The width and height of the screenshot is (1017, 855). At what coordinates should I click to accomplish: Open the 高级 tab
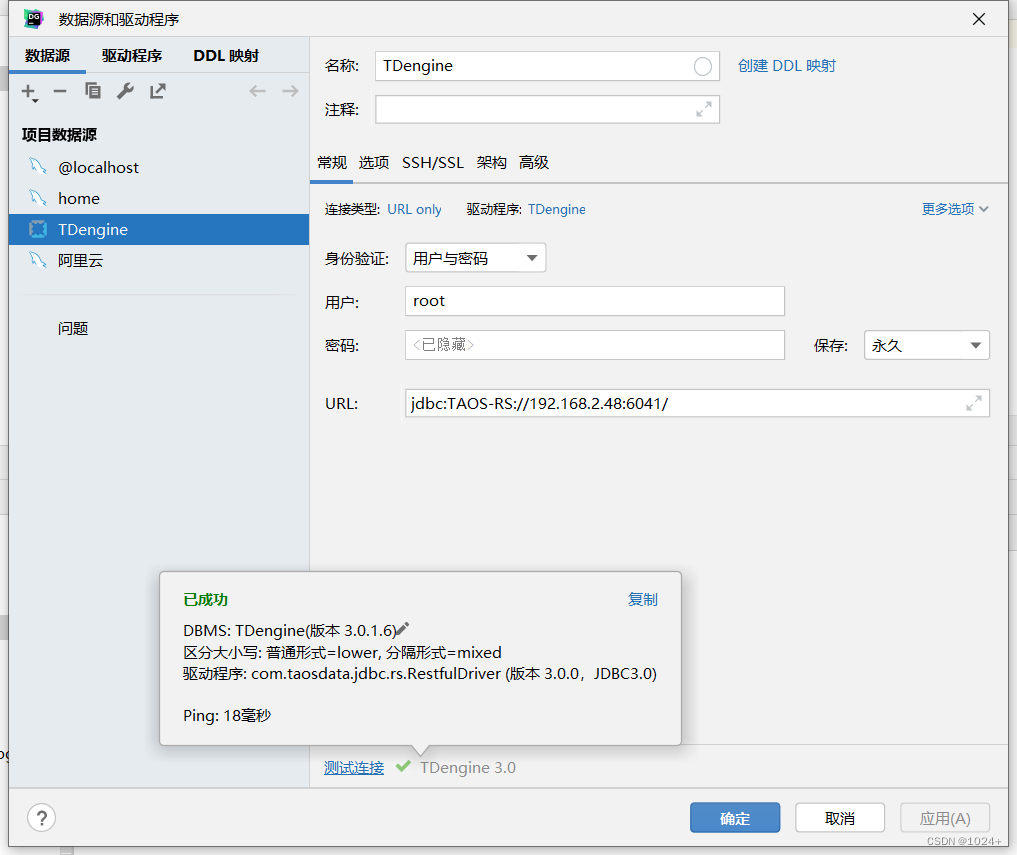click(x=534, y=162)
